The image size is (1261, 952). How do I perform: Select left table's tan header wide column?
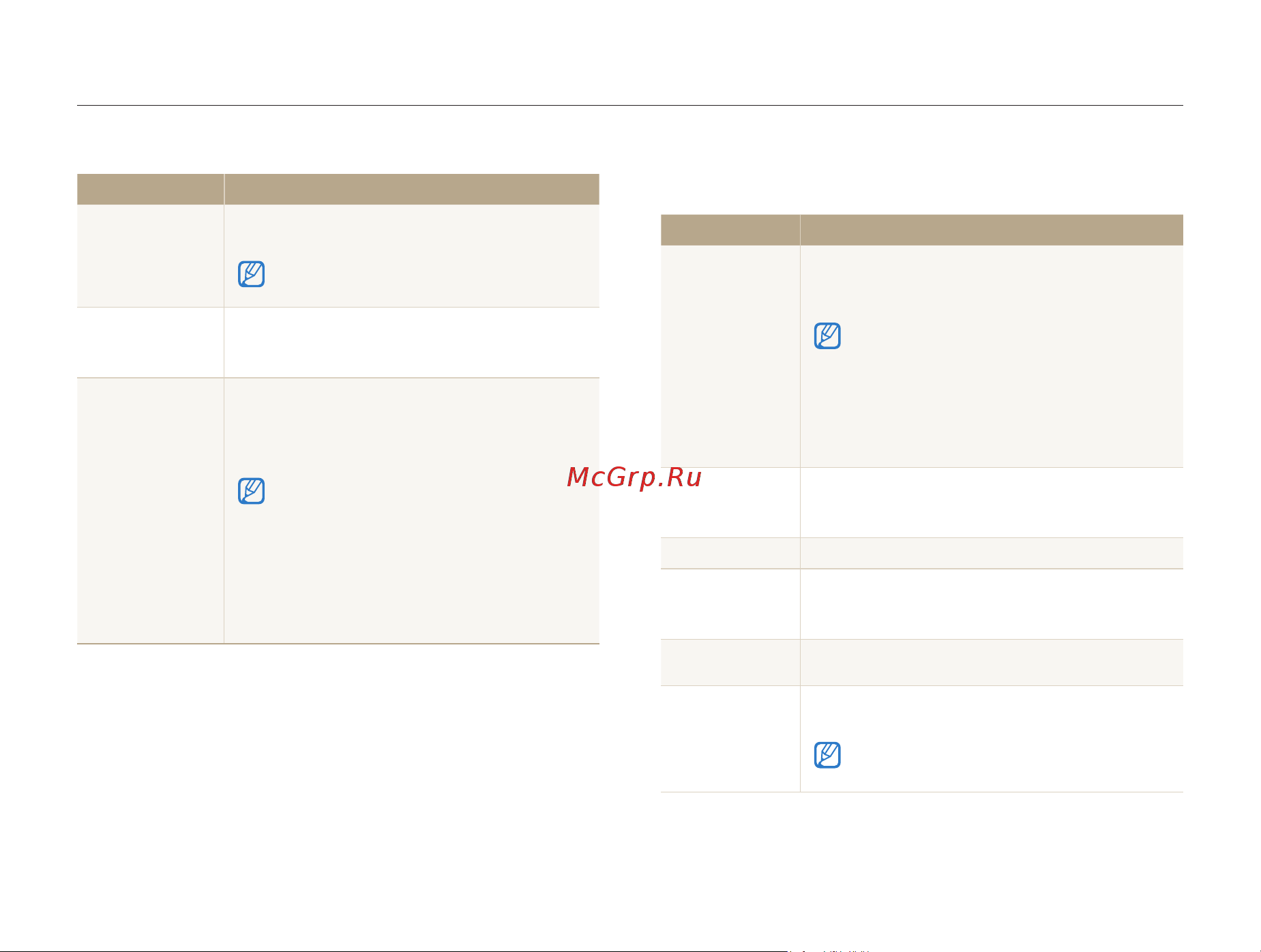tap(412, 189)
